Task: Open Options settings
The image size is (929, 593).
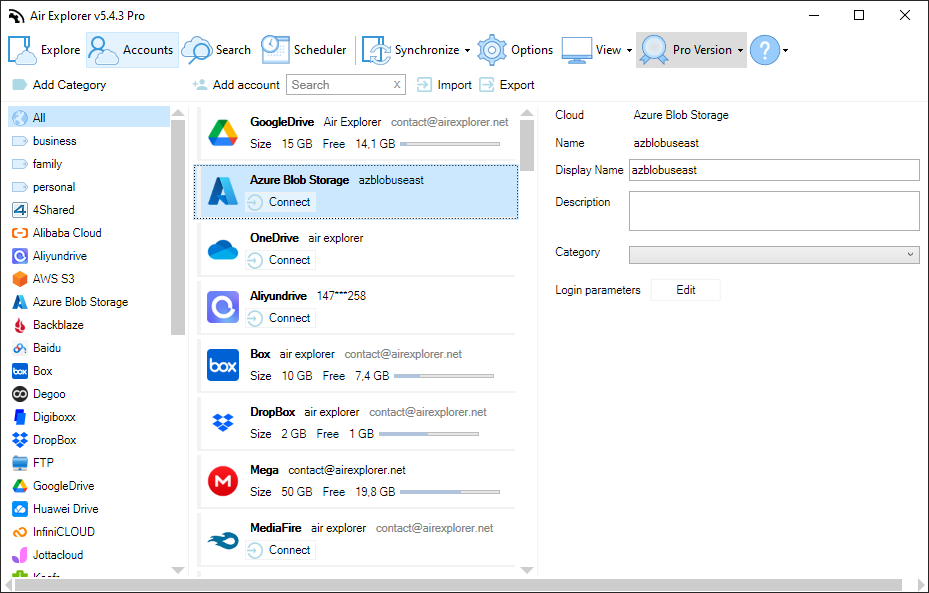Action: (x=515, y=50)
